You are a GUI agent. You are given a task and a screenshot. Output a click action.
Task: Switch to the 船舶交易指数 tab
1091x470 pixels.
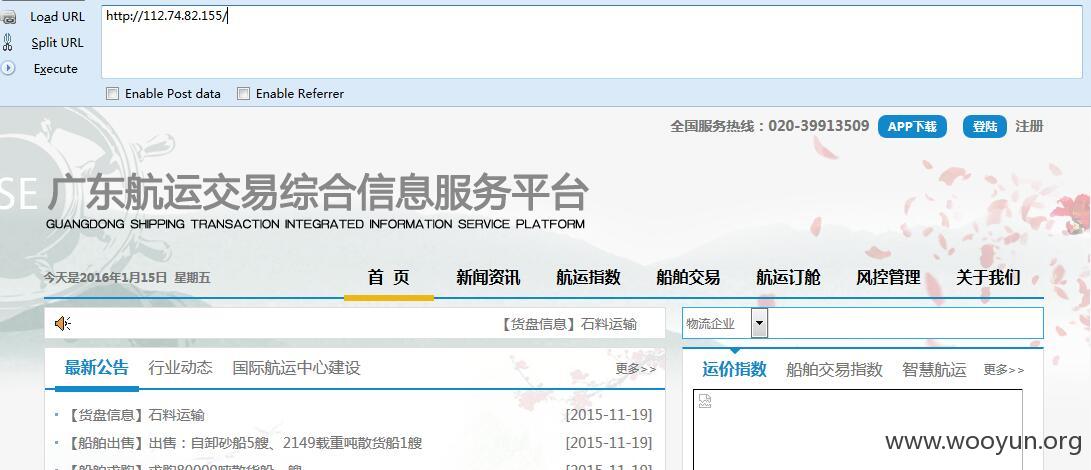click(x=834, y=369)
